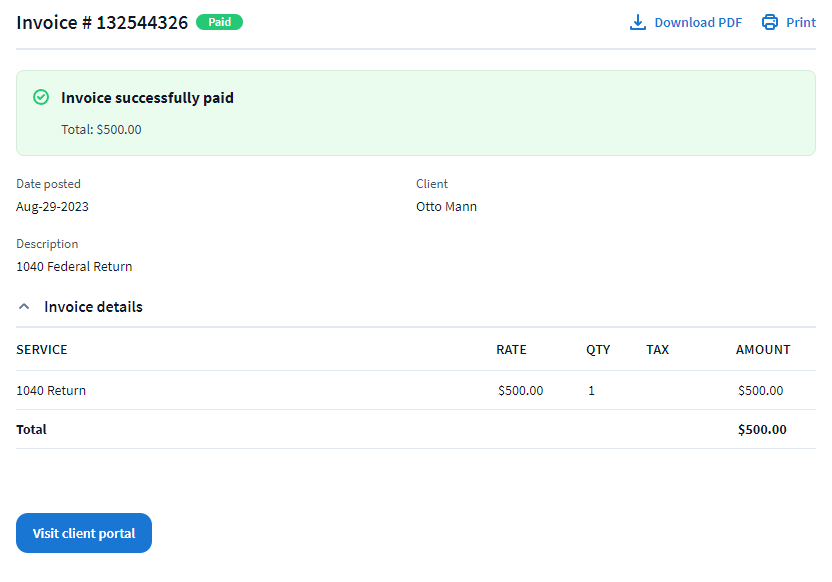Click the Aug-29-2023 posted date
This screenshot has width=832, height=582.
coord(52,207)
